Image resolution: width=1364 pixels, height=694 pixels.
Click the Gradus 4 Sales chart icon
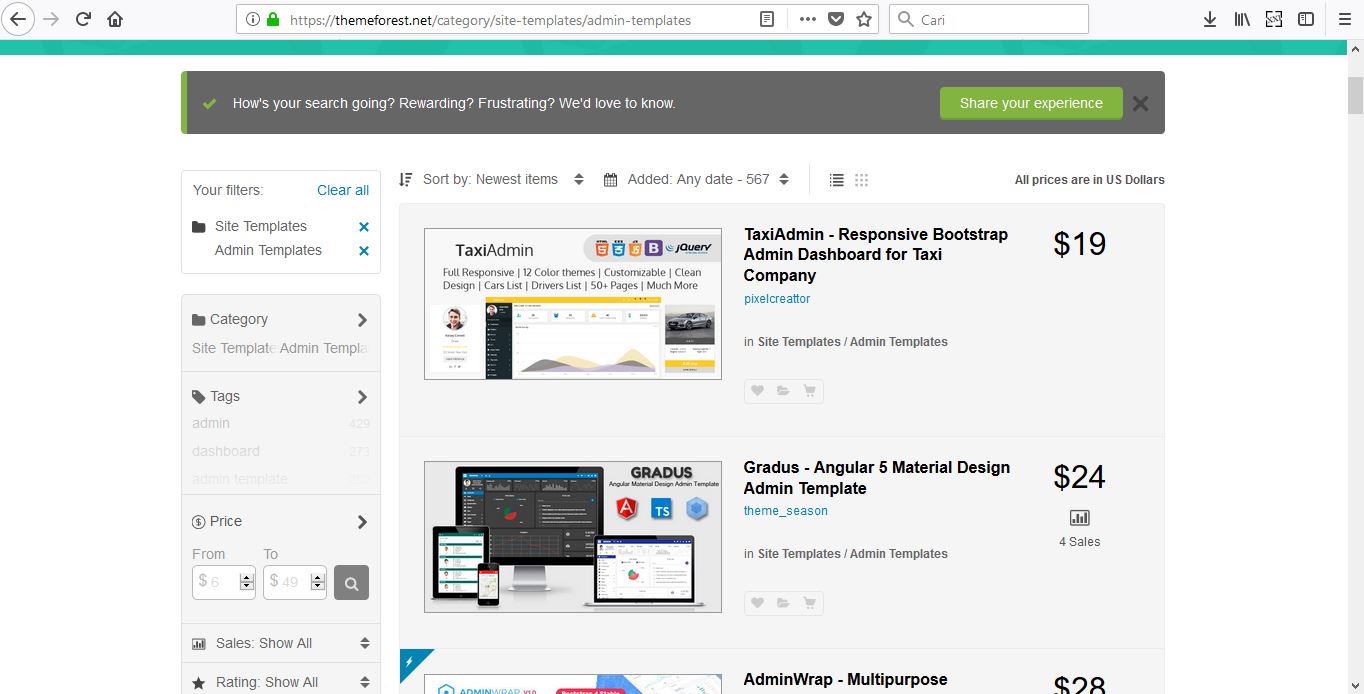pyautogui.click(x=1079, y=518)
